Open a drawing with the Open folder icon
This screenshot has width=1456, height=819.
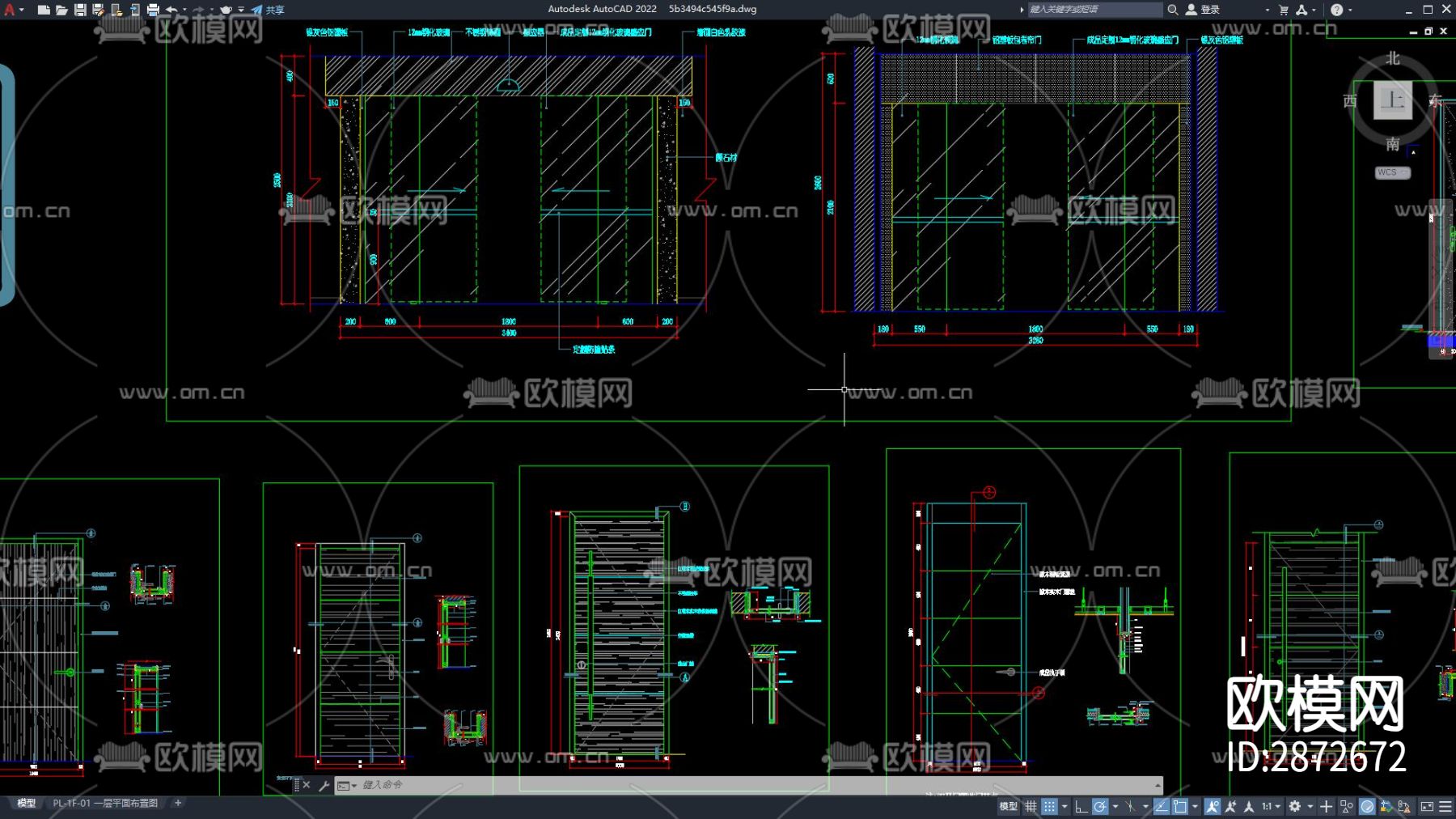click(x=61, y=10)
